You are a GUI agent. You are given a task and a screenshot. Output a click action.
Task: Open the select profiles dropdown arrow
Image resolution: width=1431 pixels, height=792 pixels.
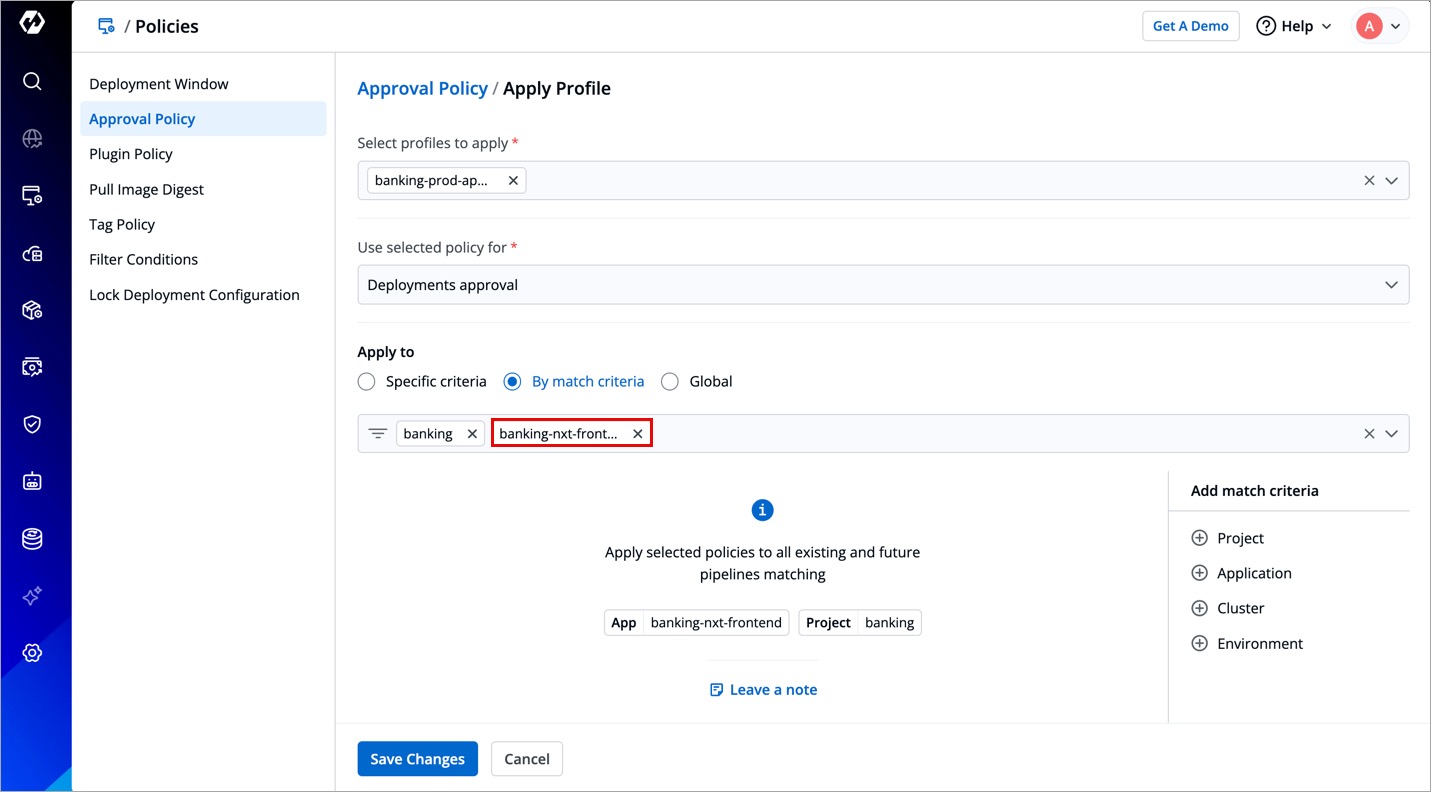click(1391, 181)
